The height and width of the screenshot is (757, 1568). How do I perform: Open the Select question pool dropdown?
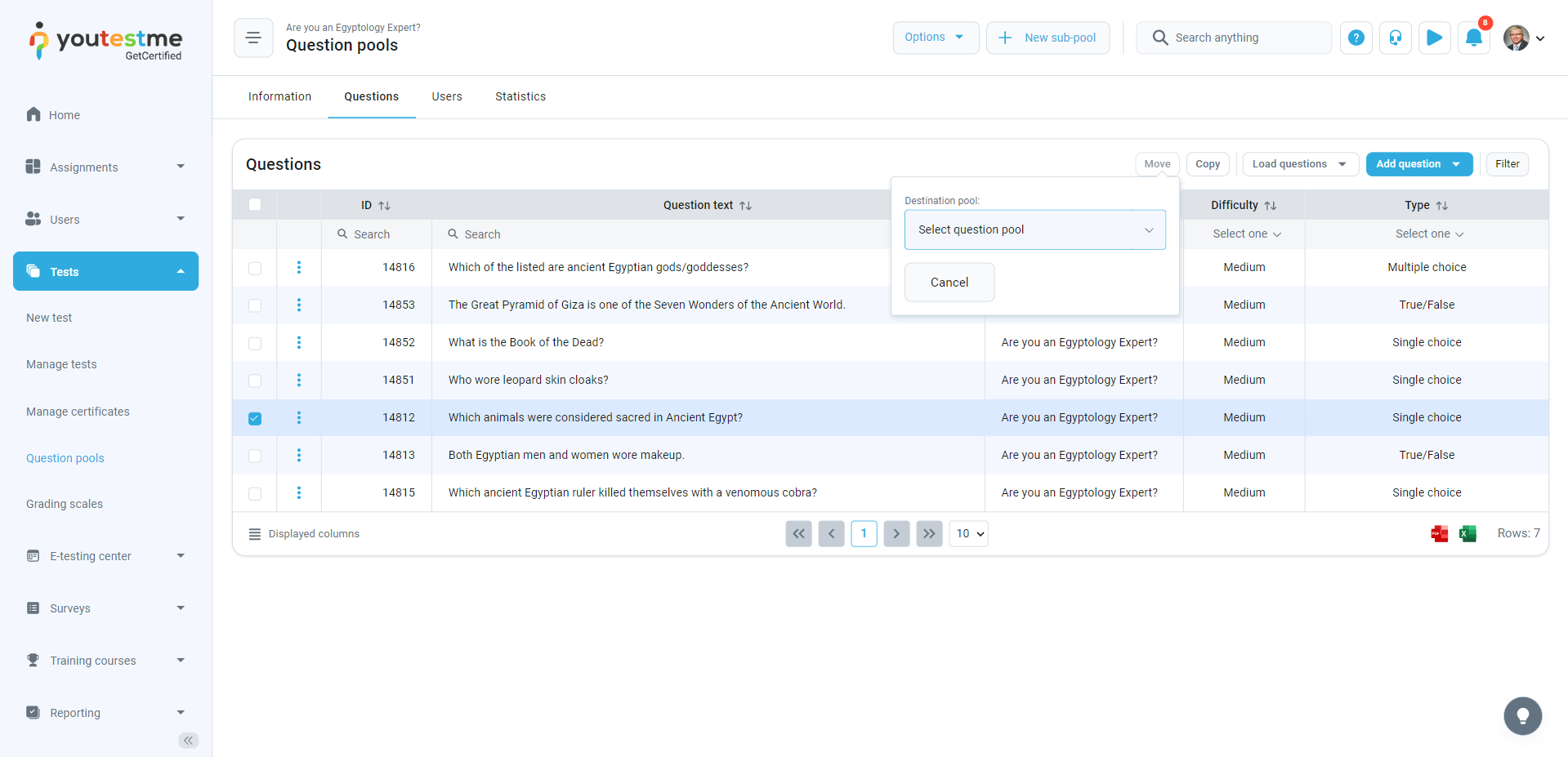(1034, 230)
